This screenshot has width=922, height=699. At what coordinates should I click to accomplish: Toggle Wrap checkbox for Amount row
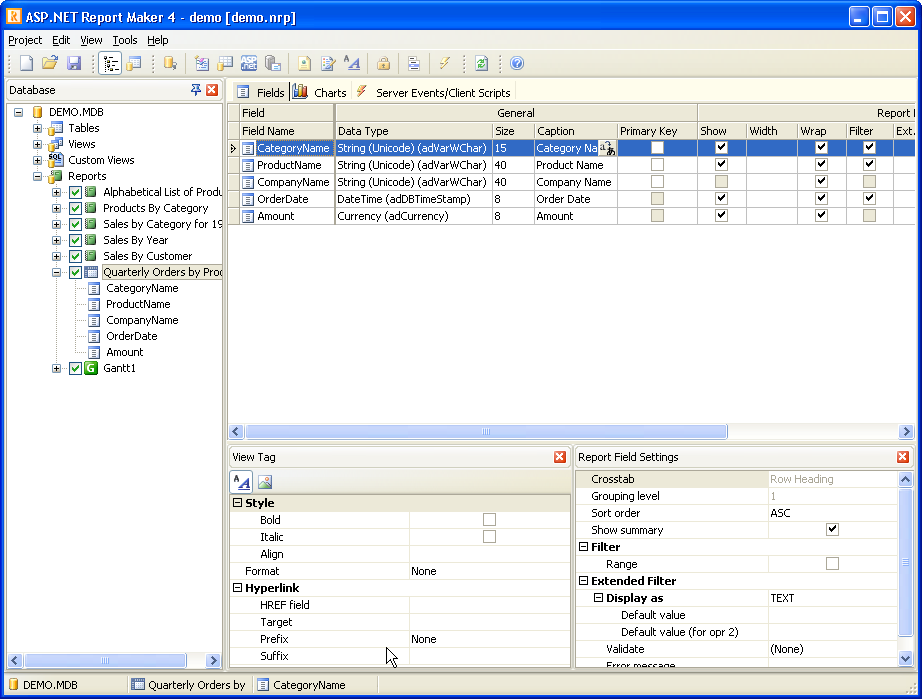click(x=821, y=216)
